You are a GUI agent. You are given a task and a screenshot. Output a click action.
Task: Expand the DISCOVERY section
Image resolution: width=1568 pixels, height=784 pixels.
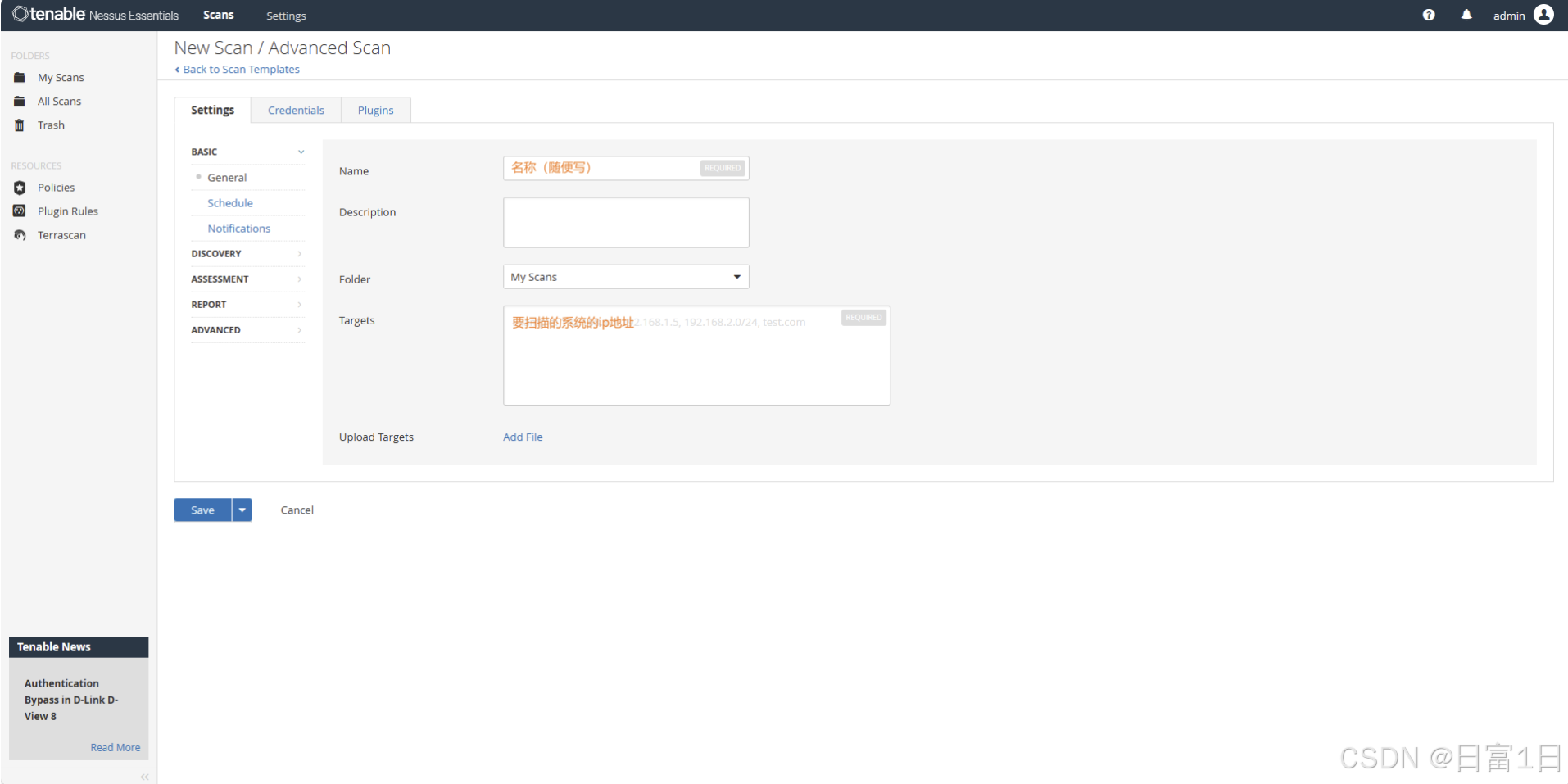click(x=248, y=253)
